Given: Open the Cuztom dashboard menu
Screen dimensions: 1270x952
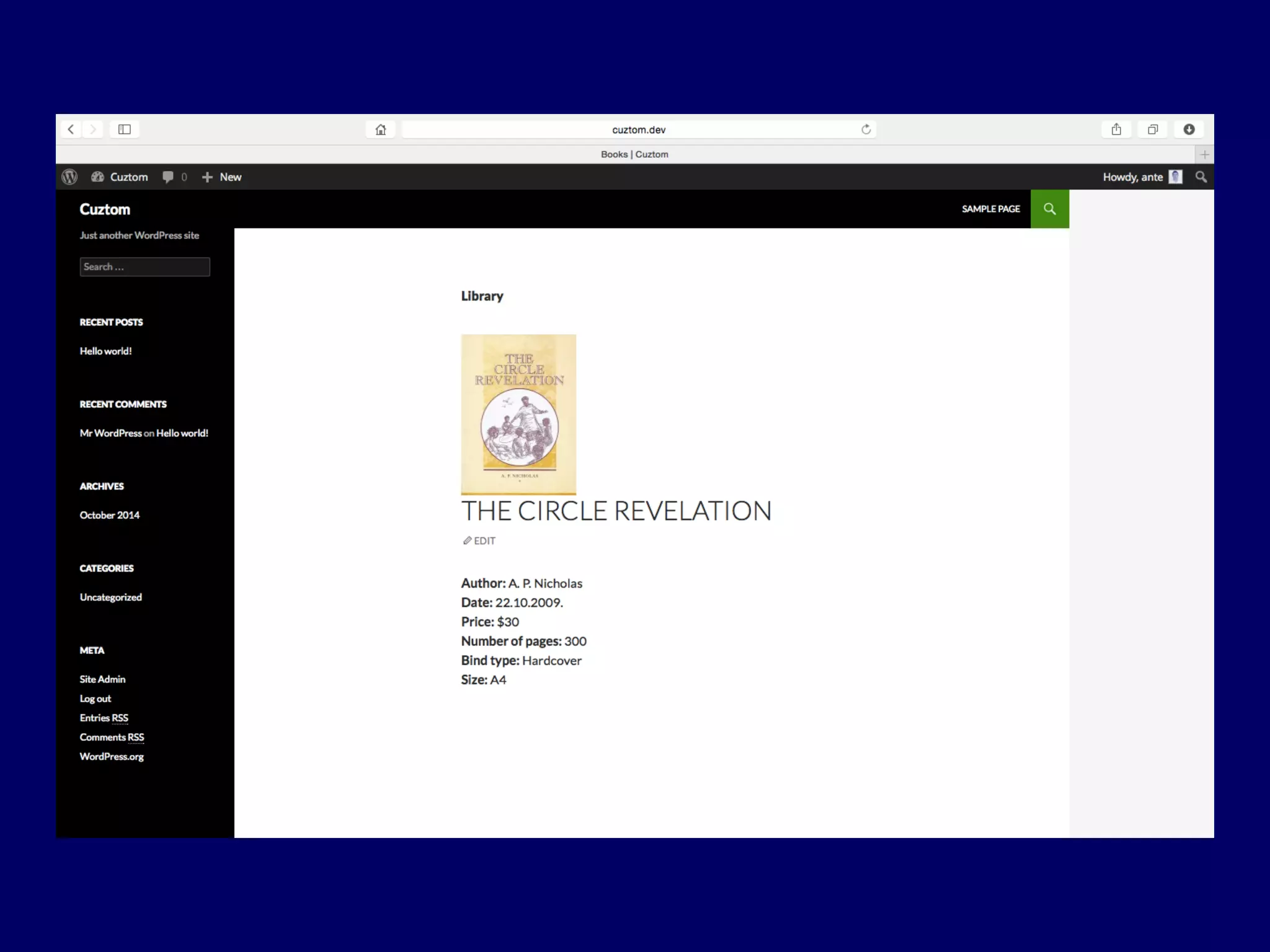Looking at the screenshot, I should (120, 177).
